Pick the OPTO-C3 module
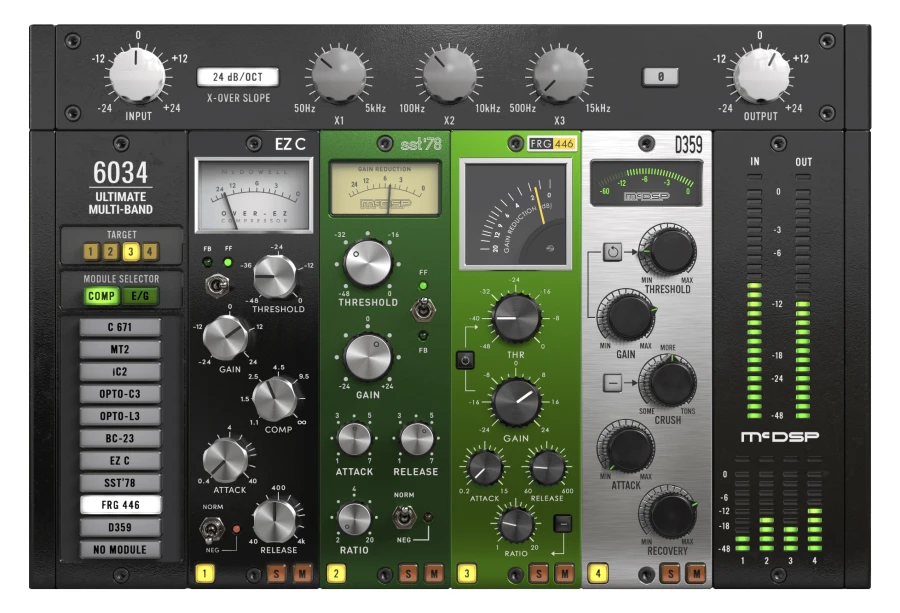 (x=120, y=394)
